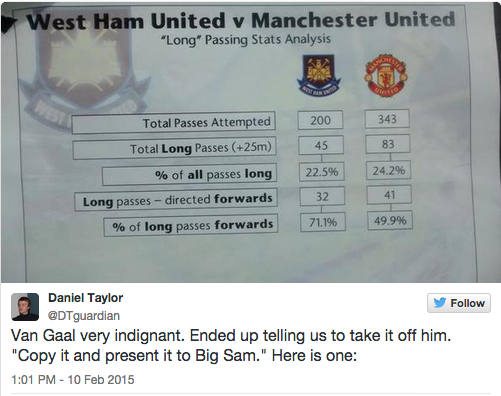The image size is (501, 396).
Task: Click the 71.1% long passes forwards value
Action: click(x=323, y=222)
